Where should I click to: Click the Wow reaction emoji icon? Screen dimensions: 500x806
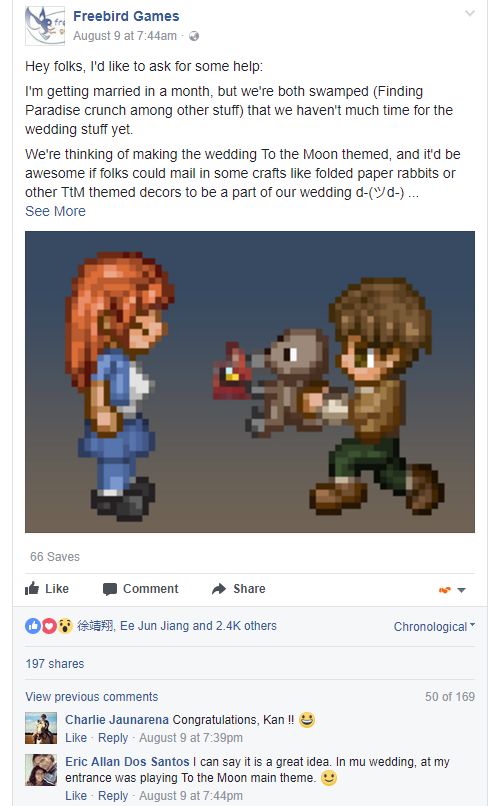coord(65,626)
